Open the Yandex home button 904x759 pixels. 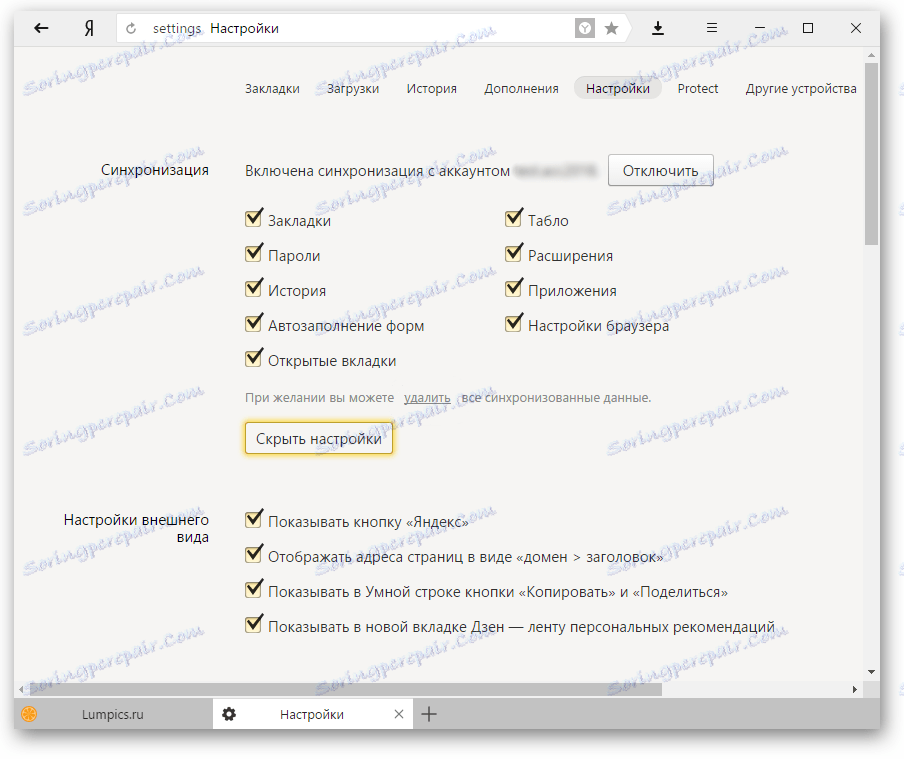tap(89, 28)
